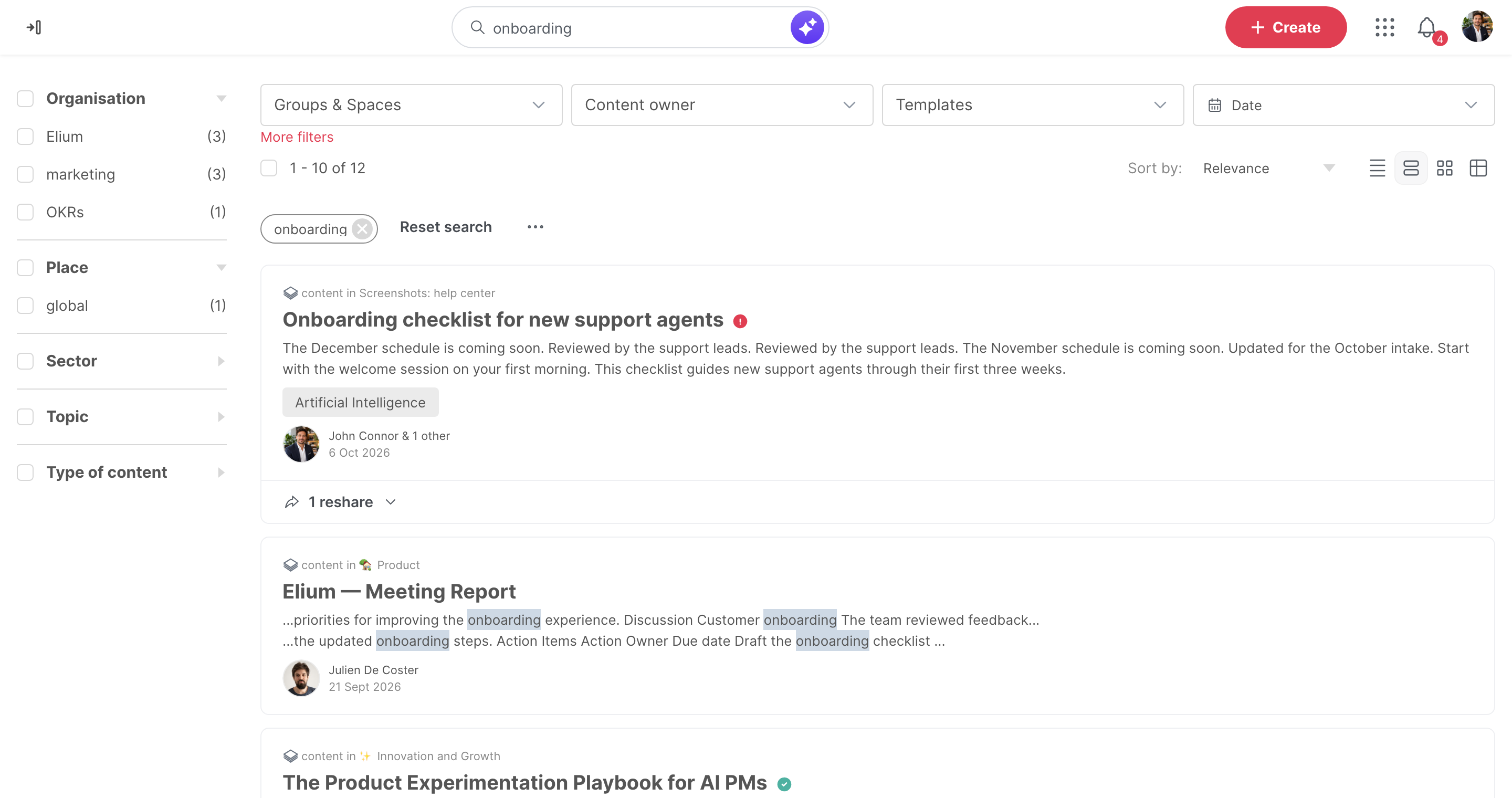Open the user profile avatar menu
Image resolution: width=1512 pixels, height=798 pixels.
coord(1477,27)
